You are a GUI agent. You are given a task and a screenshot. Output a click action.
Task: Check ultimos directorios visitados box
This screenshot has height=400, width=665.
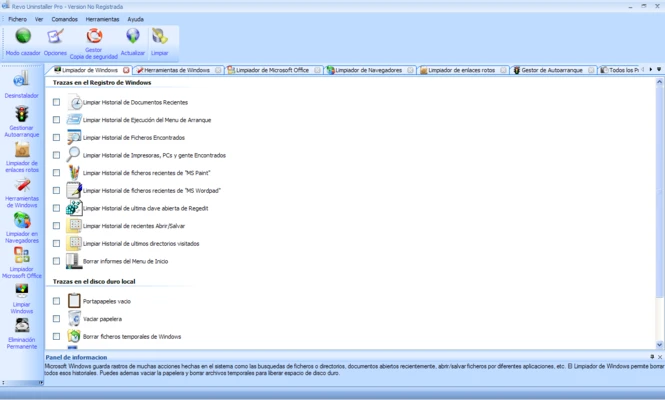[x=56, y=243]
